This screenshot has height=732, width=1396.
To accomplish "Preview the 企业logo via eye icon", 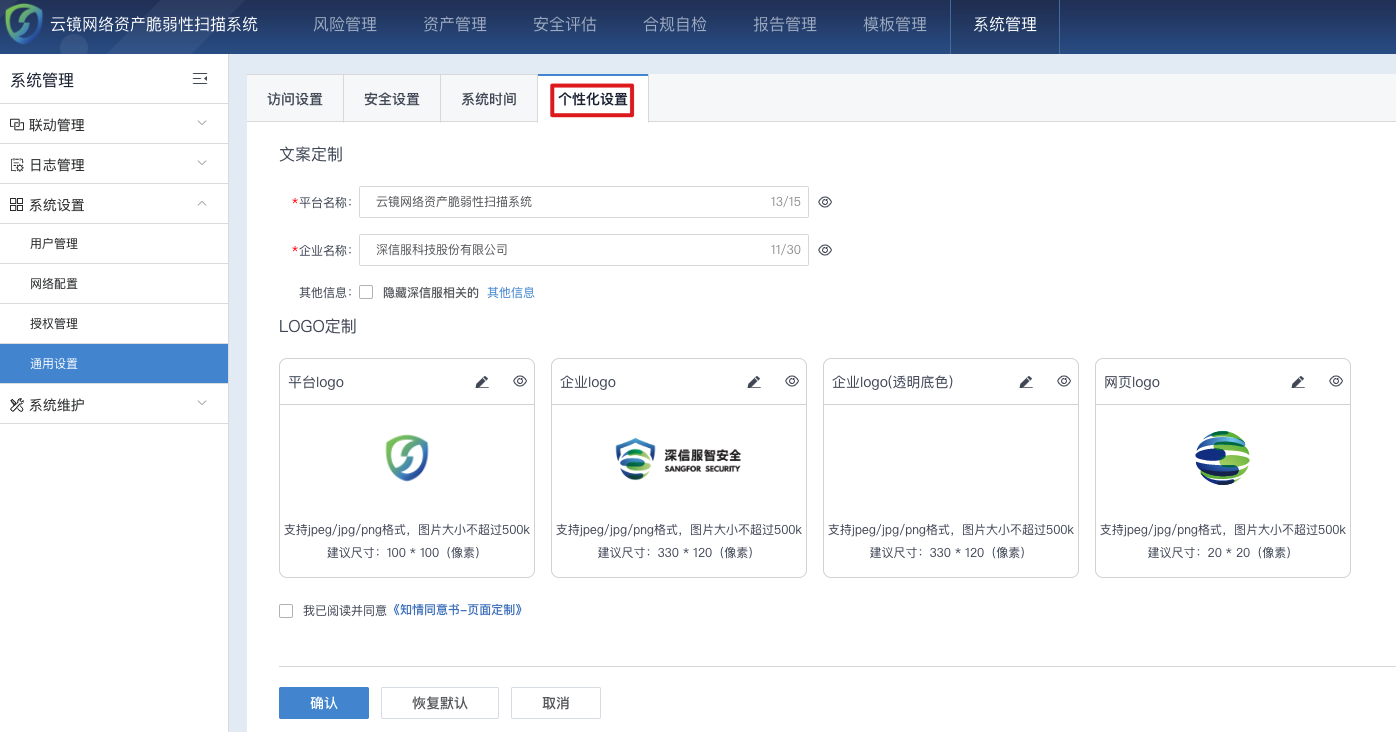I will pos(792,381).
